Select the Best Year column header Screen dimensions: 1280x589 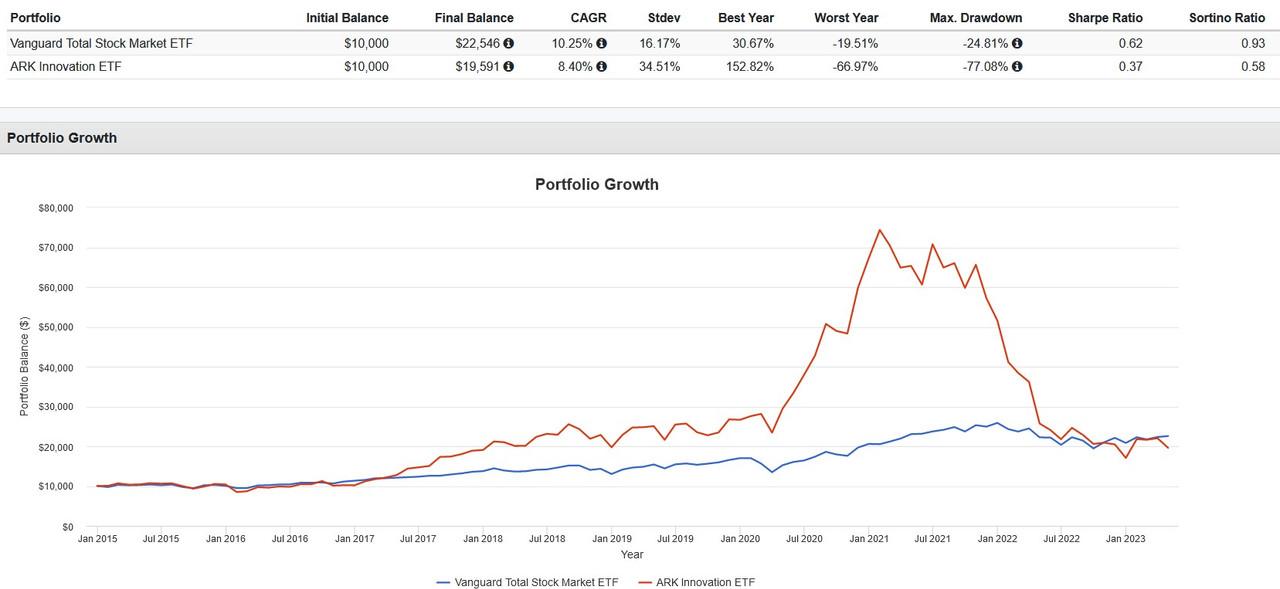746,17
